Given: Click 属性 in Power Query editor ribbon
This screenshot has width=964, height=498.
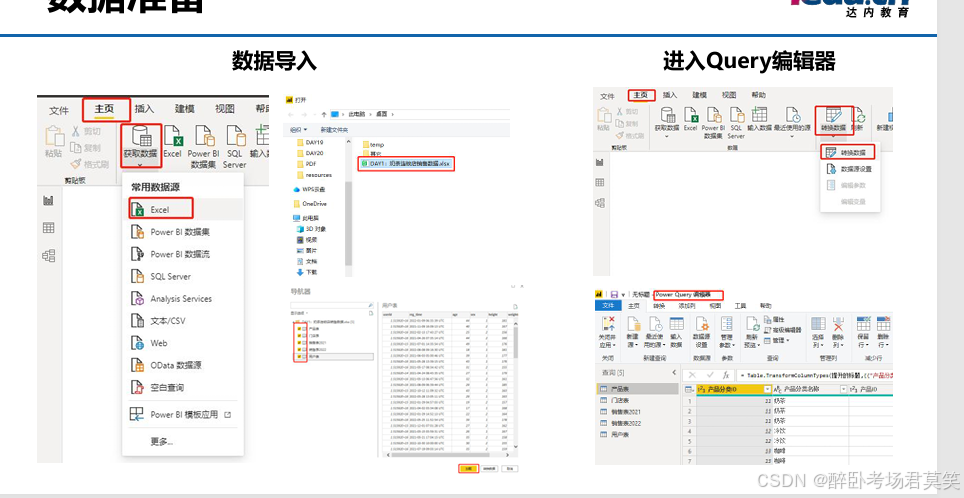Looking at the screenshot, I should pos(774,320).
